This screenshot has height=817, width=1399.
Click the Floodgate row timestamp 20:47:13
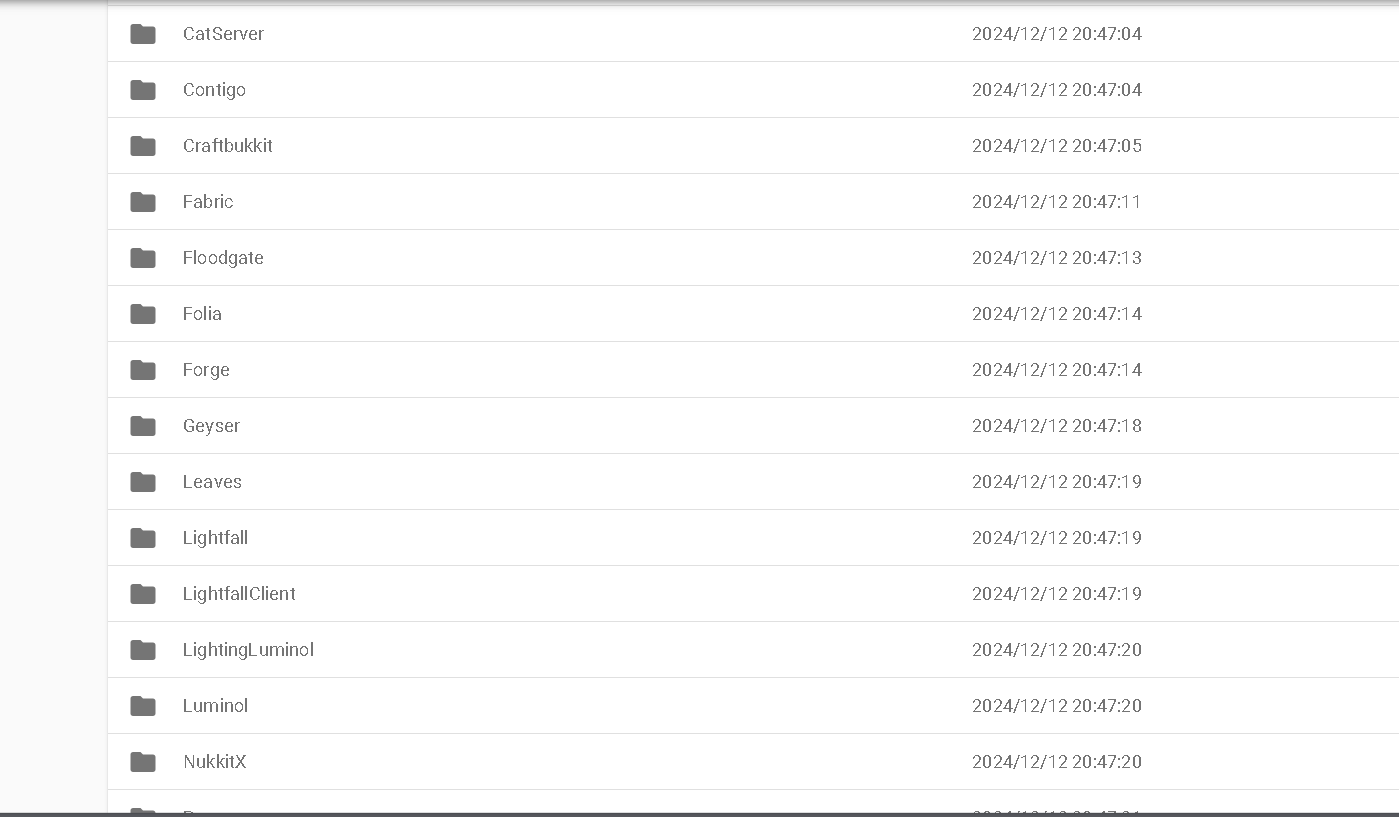coord(1057,258)
